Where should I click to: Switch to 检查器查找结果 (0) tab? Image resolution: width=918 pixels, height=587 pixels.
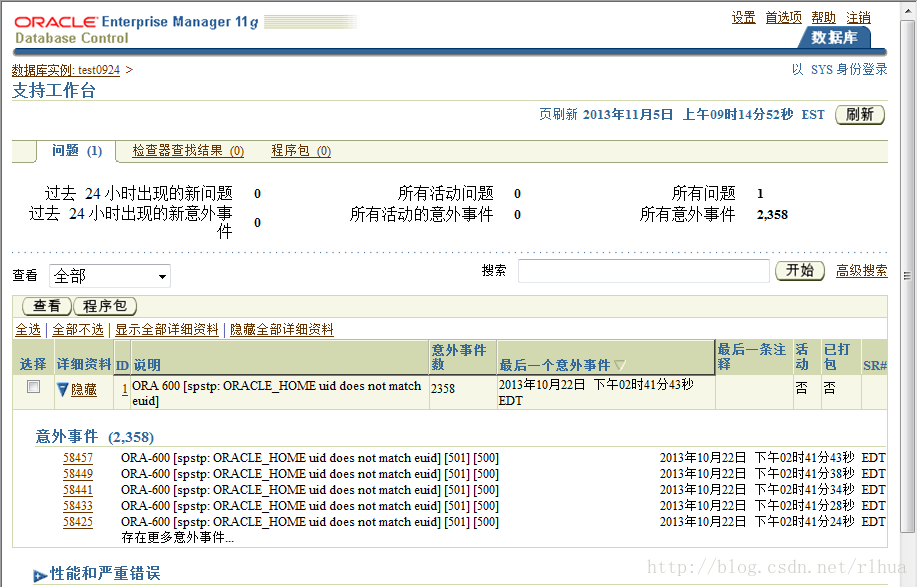(188, 151)
